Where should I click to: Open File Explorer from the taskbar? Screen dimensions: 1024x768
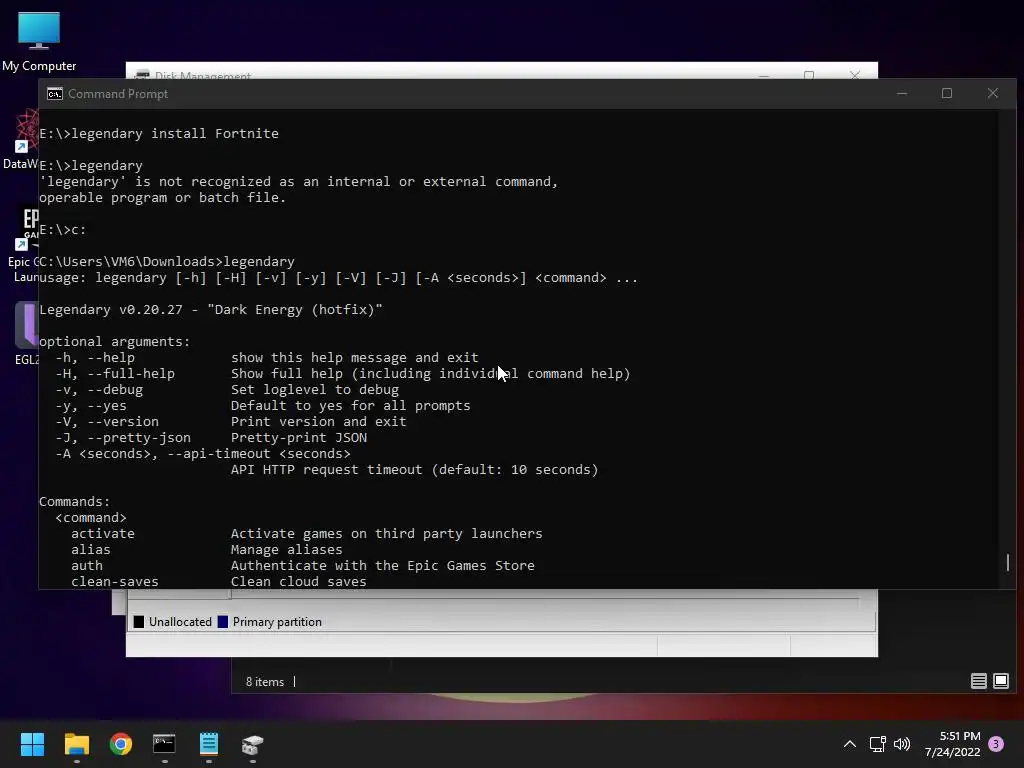coord(76,744)
